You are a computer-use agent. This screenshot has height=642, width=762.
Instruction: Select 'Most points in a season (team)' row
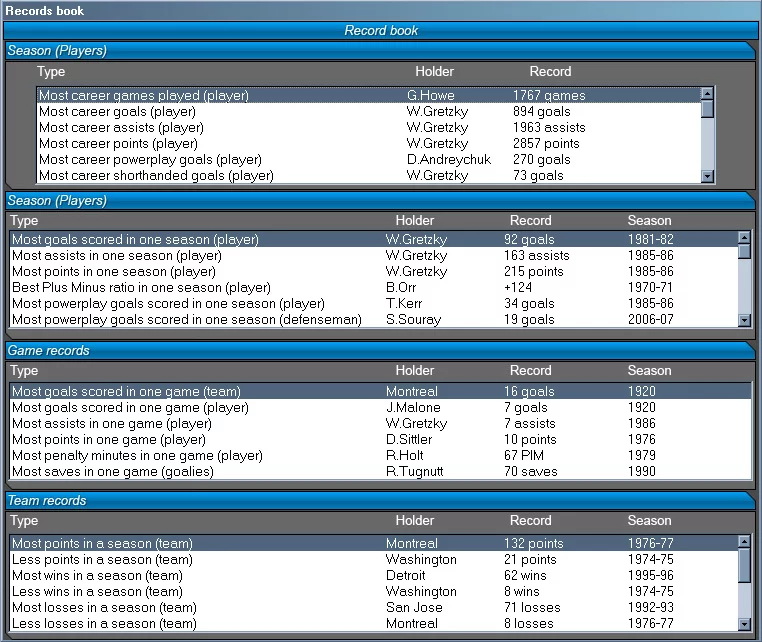[x=373, y=543]
